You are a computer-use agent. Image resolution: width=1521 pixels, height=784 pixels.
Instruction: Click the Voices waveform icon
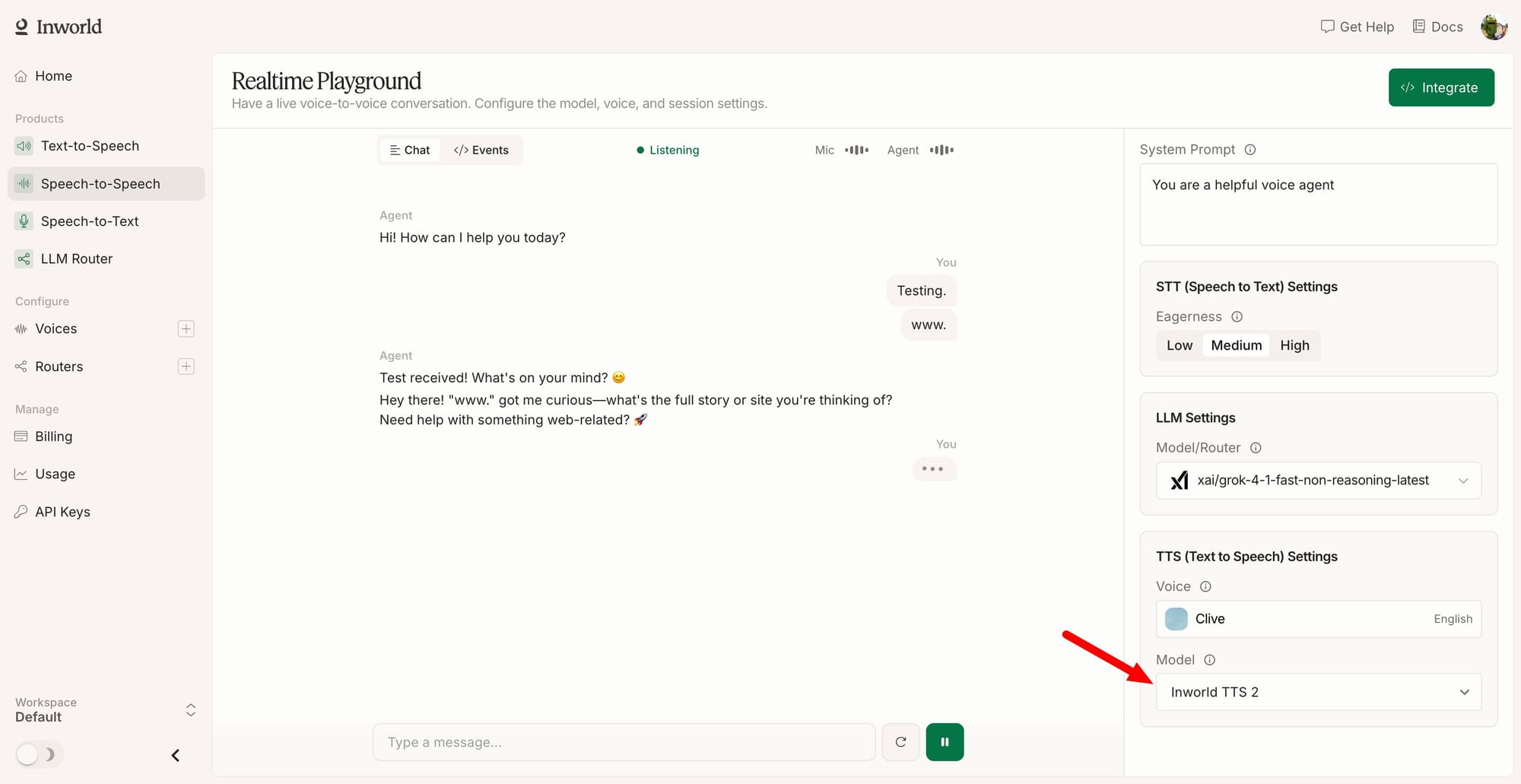click(21, 329)
